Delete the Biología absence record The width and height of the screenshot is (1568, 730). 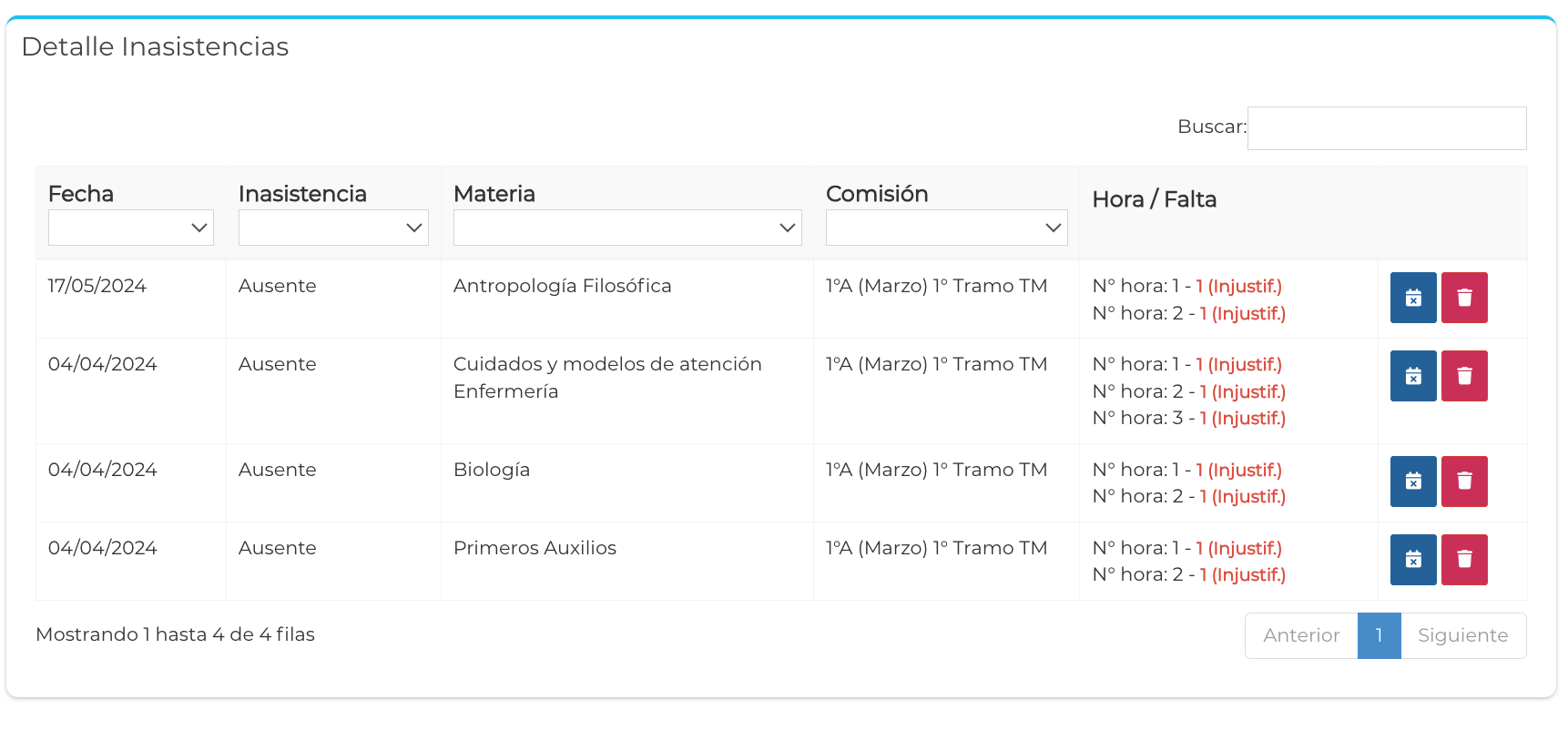1463,482
